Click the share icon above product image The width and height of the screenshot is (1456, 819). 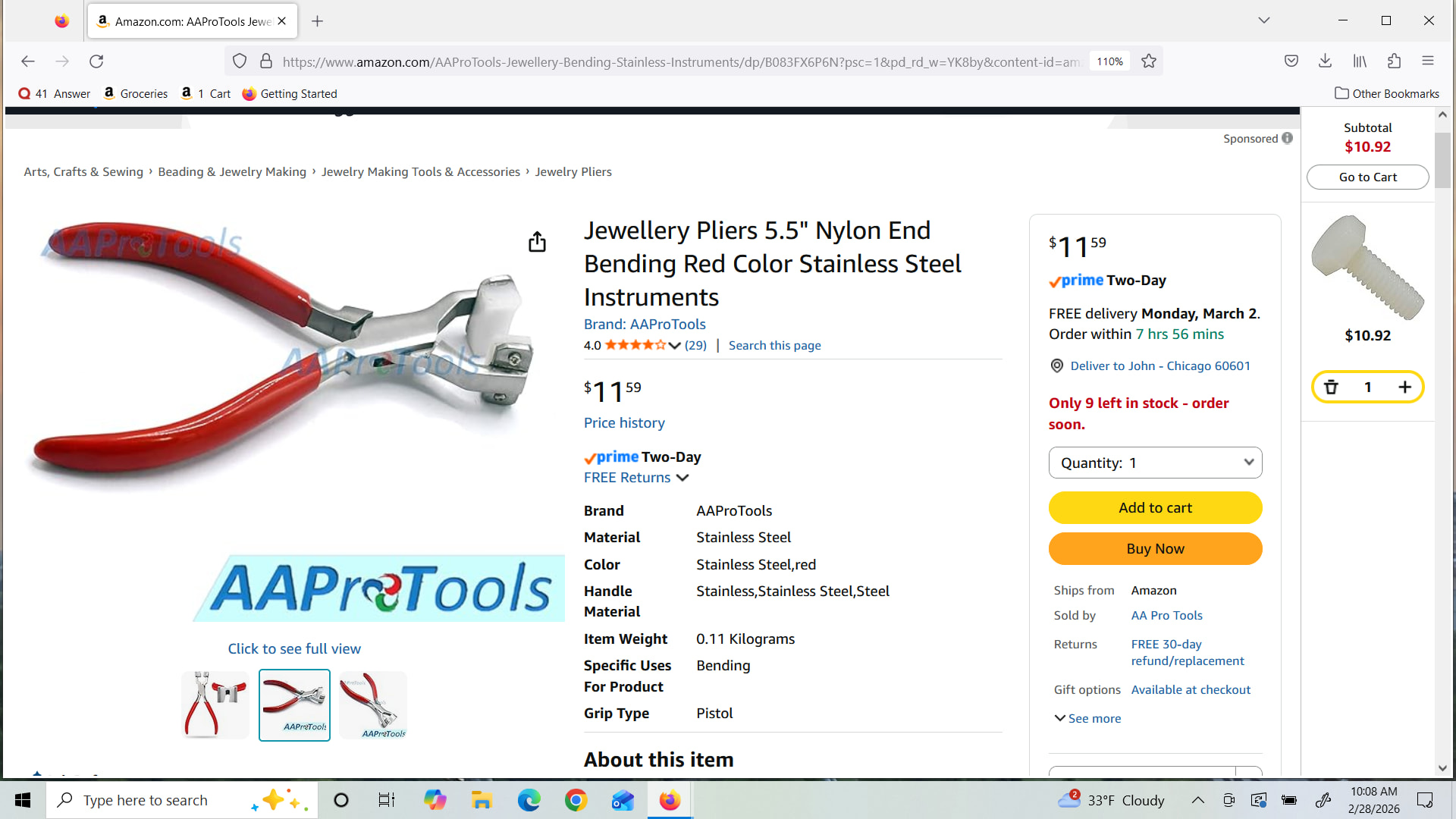tap(537, 241)
